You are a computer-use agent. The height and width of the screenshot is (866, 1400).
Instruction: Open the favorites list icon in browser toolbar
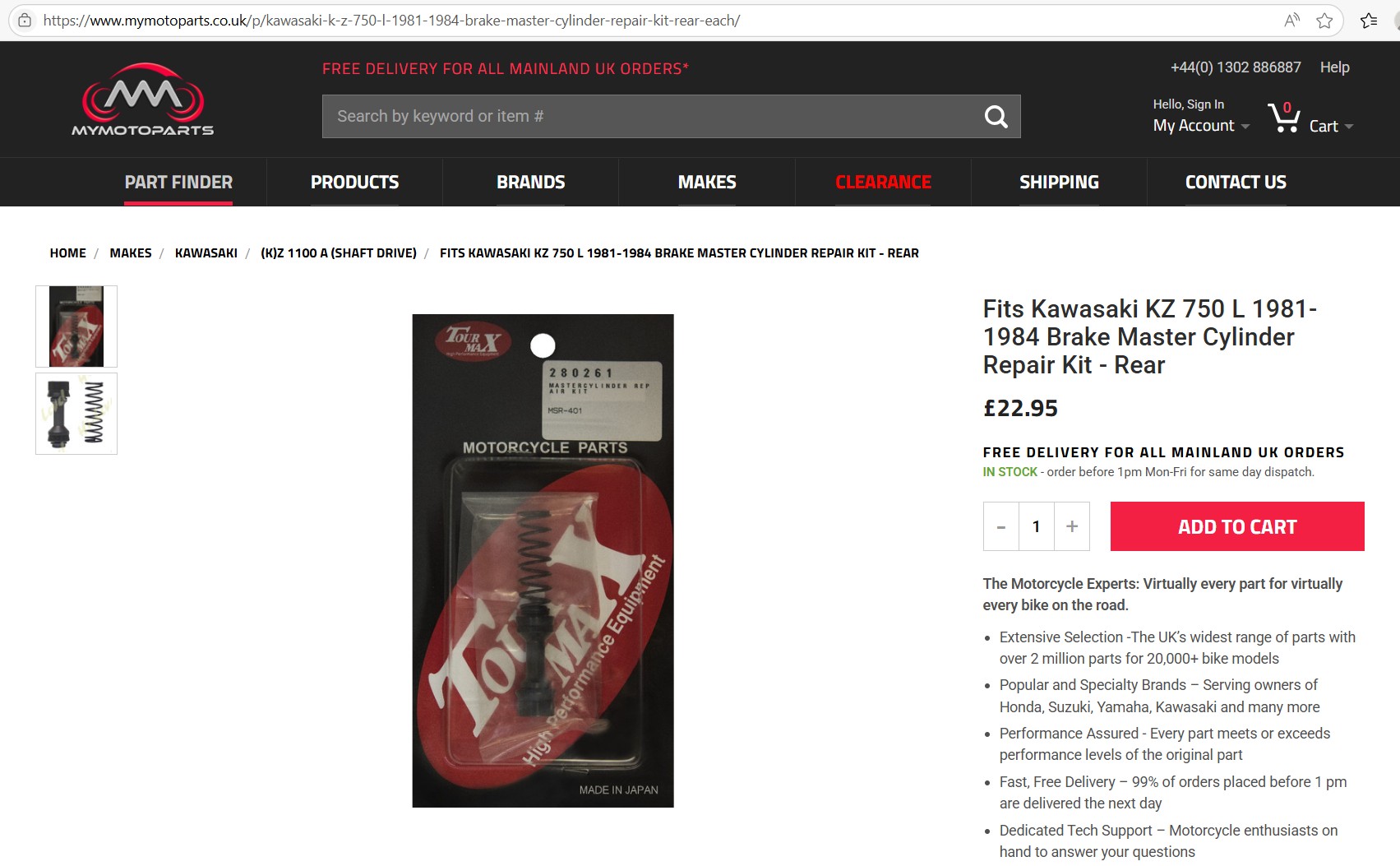pos(1369,21)
